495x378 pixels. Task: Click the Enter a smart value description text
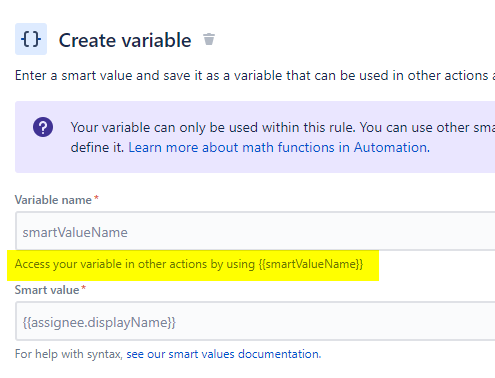click(x=255, y=76)
